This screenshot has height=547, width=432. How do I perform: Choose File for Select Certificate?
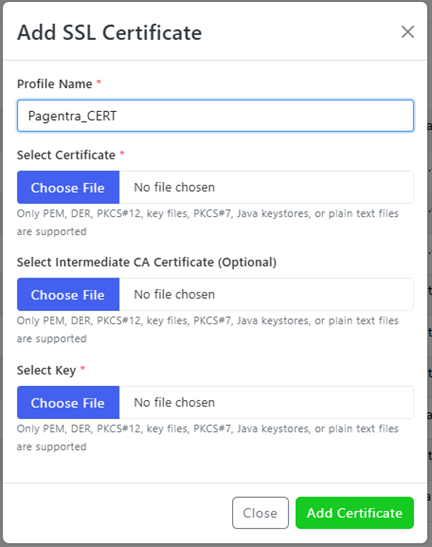(x=68, y=187)
